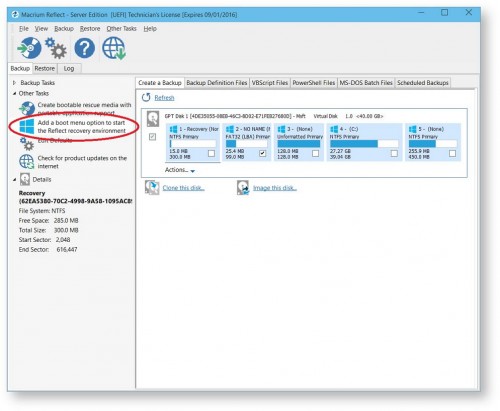
Task: Click the GPT Disk 1 drive icon
Action: [153, 119]
